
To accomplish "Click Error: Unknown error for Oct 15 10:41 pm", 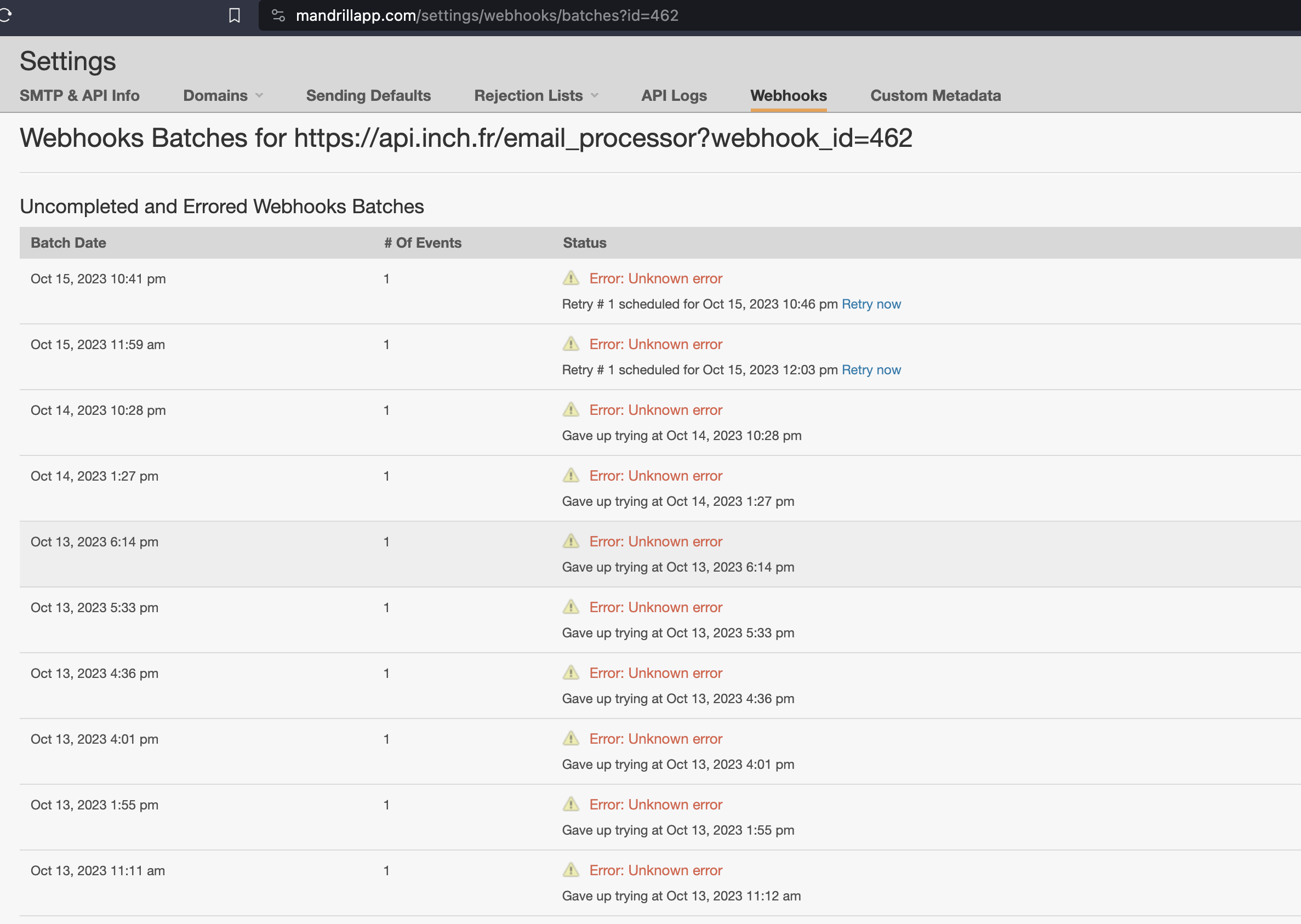I will 655,278.
